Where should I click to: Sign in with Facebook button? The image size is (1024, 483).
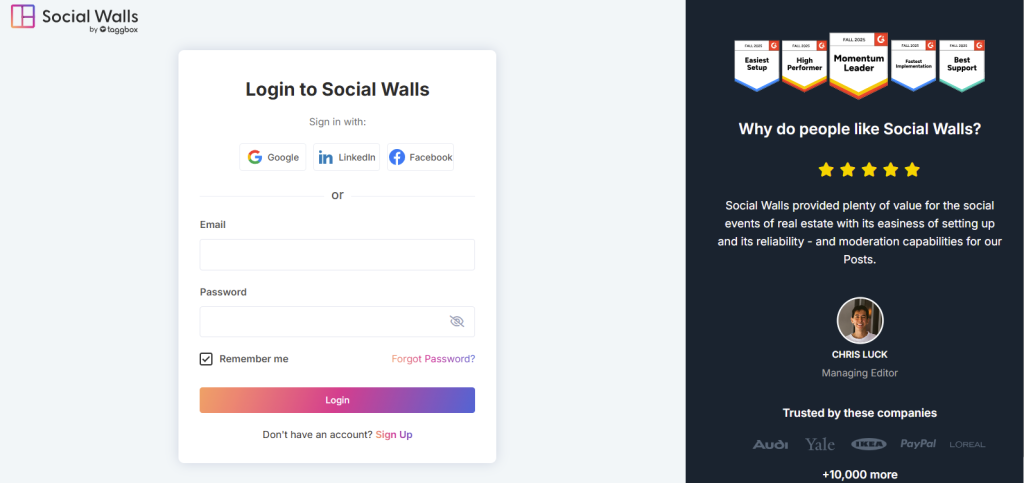coord(421,157)
